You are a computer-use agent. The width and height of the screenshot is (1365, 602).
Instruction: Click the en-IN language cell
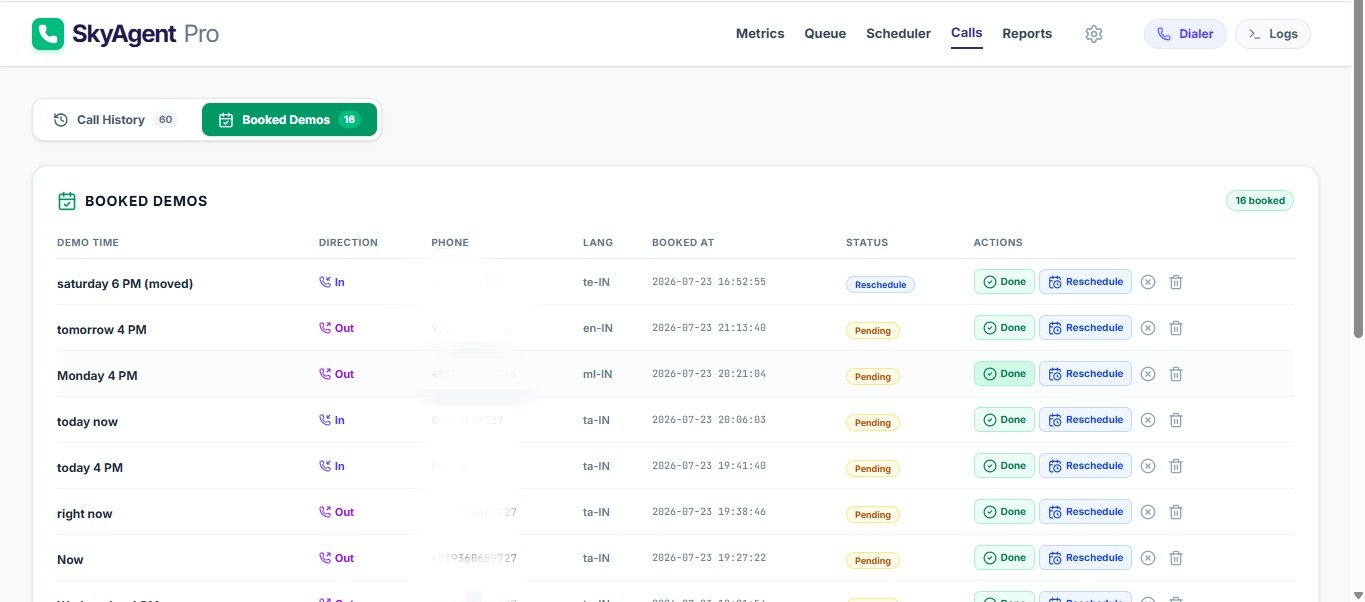[x=598, y=329]
